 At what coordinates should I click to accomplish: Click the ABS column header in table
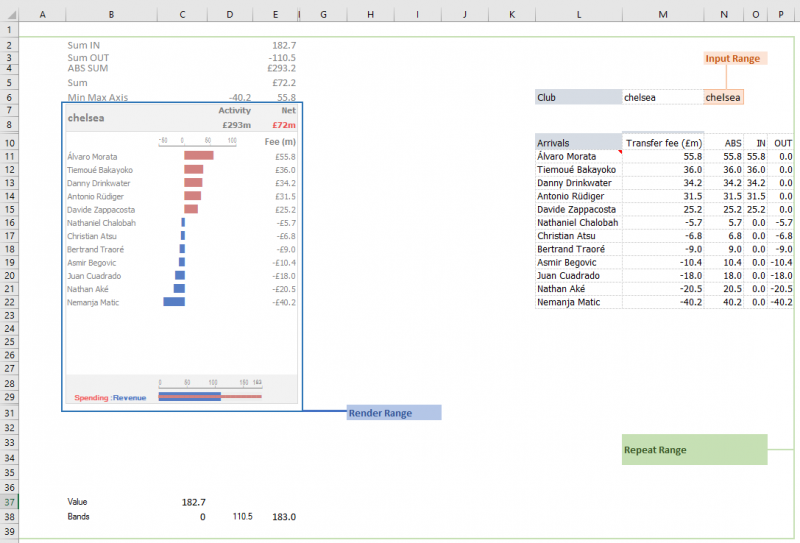[732, 143]
